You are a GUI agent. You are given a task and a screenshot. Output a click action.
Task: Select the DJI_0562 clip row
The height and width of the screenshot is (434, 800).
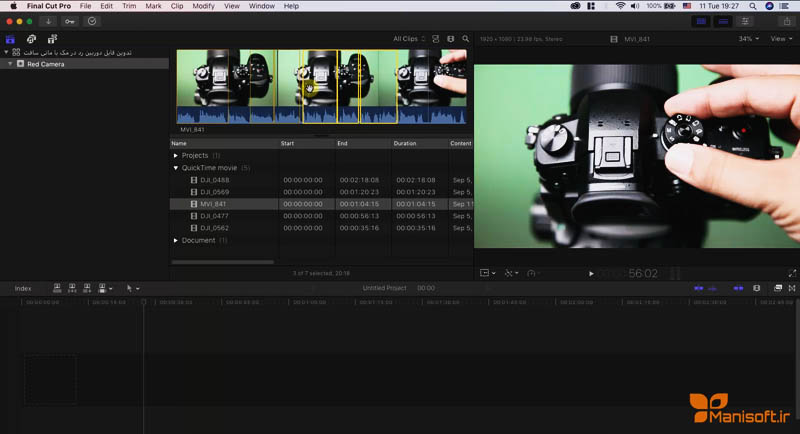coord(321,228)
